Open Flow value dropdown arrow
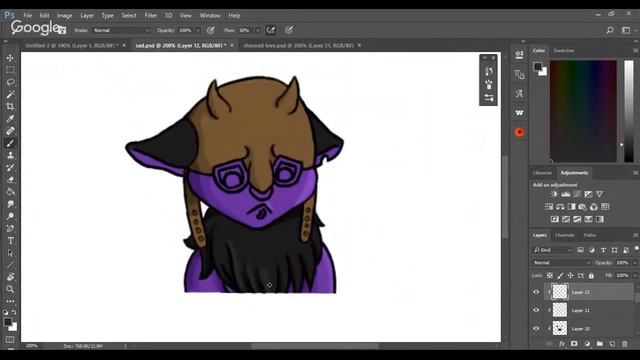Image resolution: width=640 pixels, height=360 pixels. pos(258,30)
